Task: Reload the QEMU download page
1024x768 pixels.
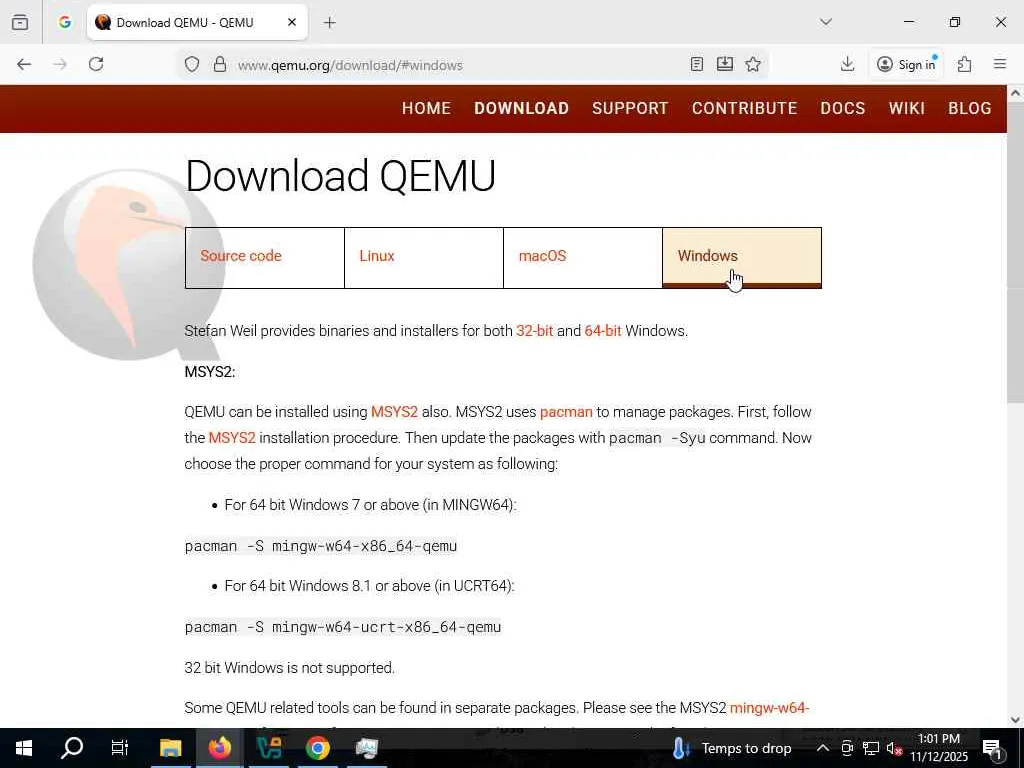Action: click(96, 64)
